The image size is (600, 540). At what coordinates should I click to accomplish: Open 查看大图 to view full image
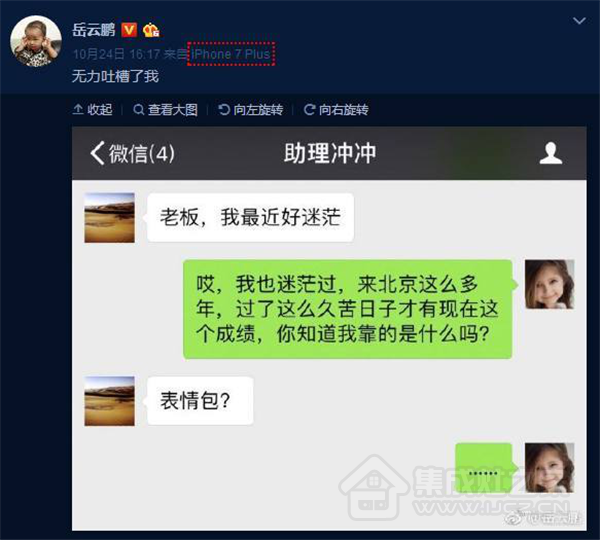[x=165, y=110]
